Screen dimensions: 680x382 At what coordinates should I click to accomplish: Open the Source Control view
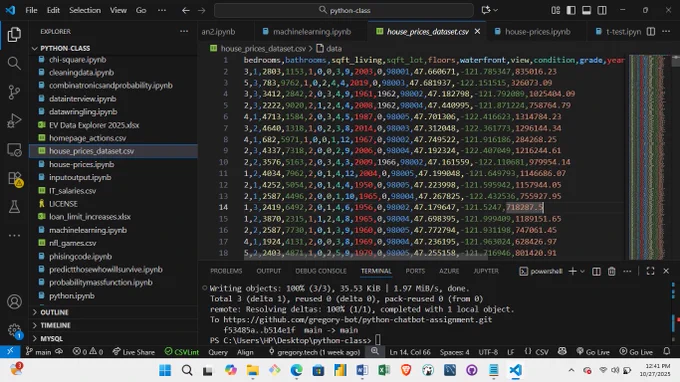tap(14, 92)
